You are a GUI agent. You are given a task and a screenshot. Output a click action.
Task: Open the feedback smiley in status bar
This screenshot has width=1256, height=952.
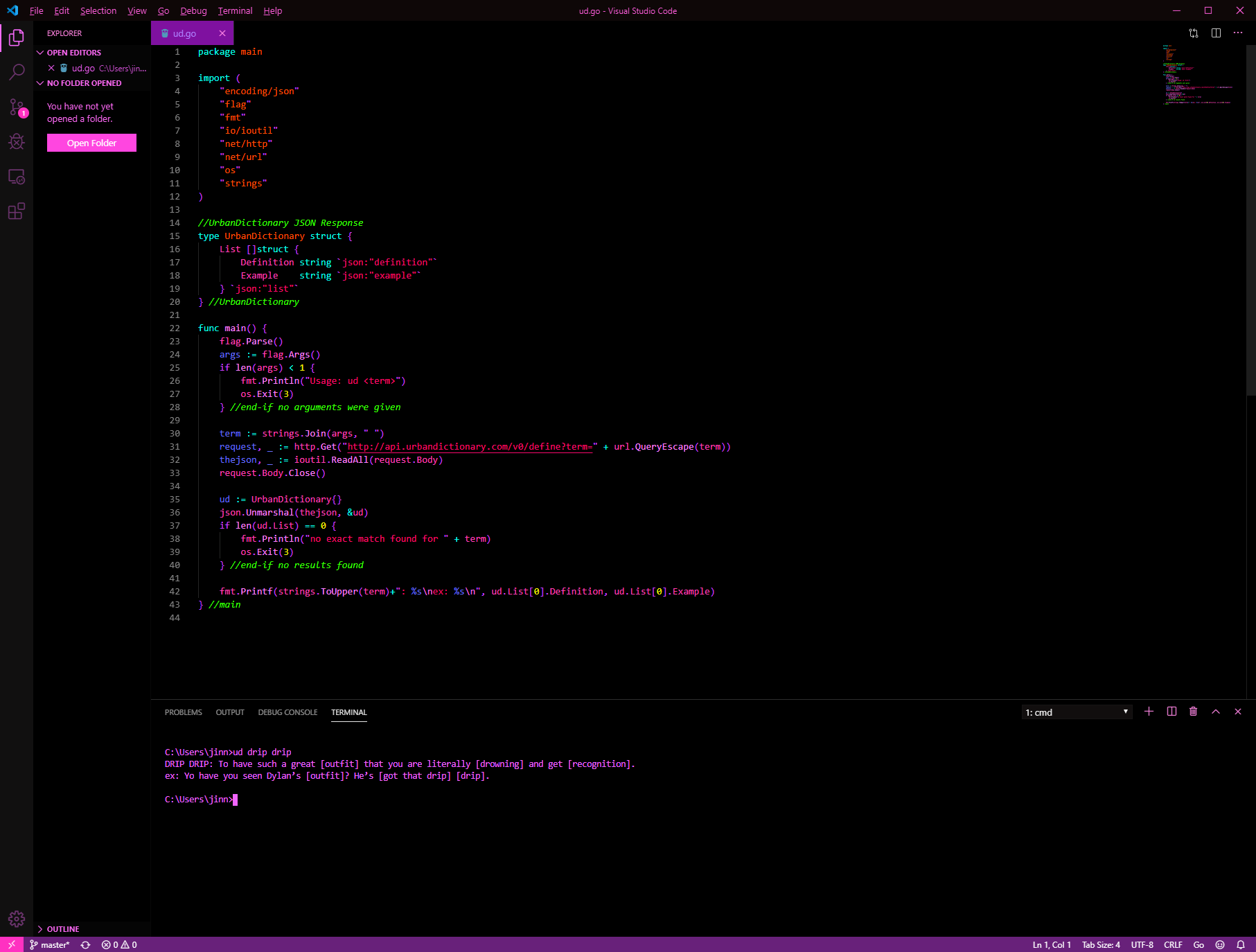pyautogui.click(x=1220, y=944)
